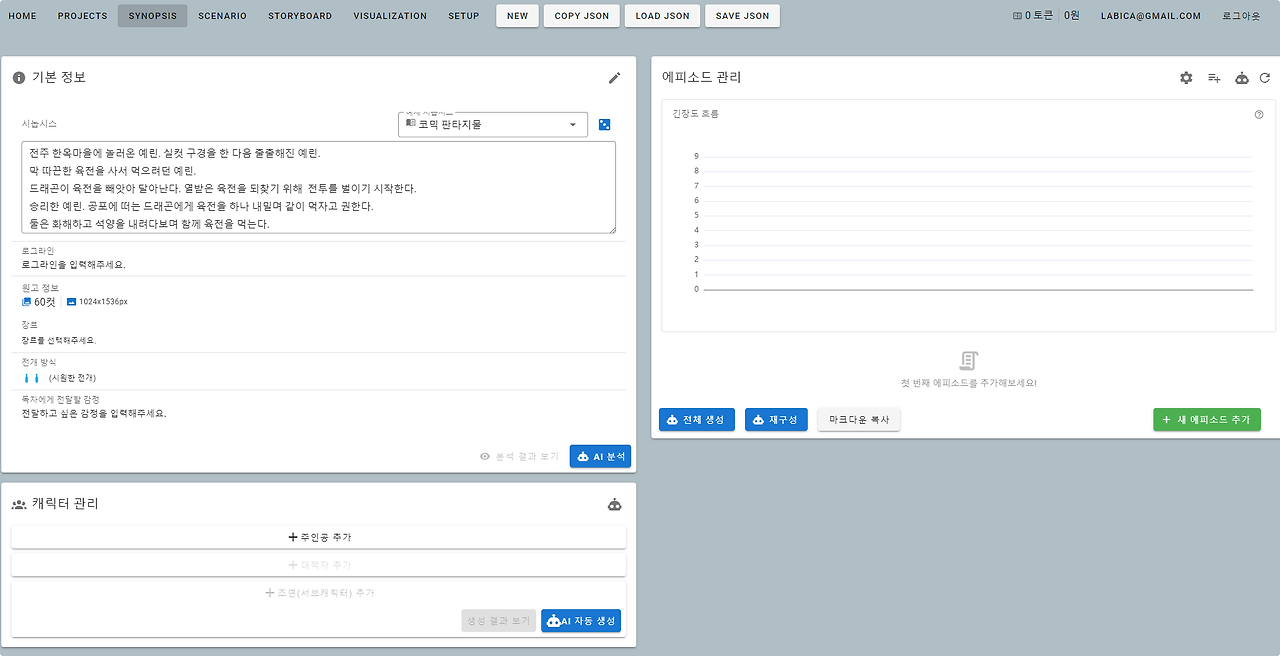Image resolution: width=1280 pixels, height=656 pixels.
Task: Click the refresh icon in 에피소드 관리
Action: [x=1265, y=78]
